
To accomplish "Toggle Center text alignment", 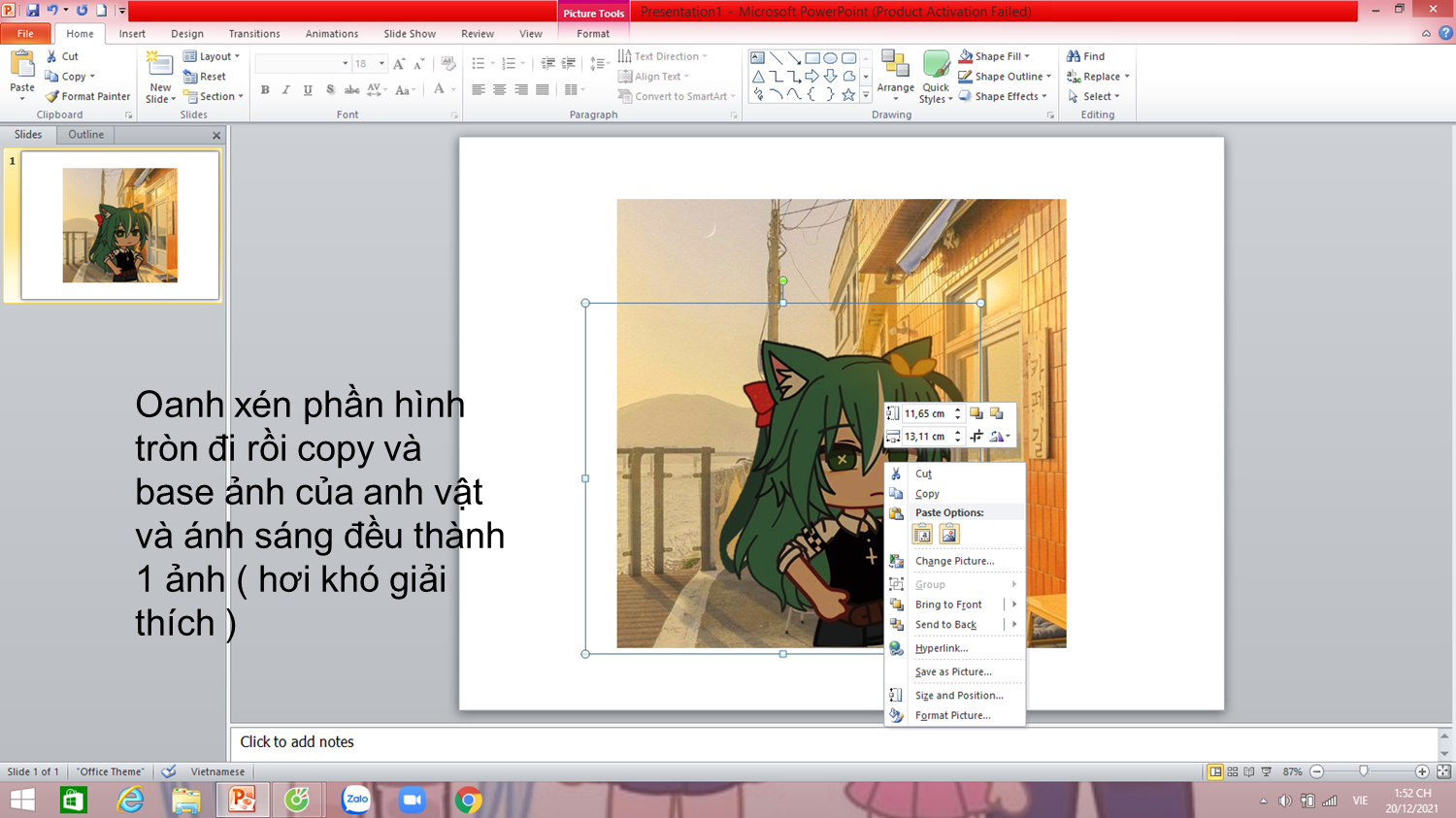I will coord(500,90).
